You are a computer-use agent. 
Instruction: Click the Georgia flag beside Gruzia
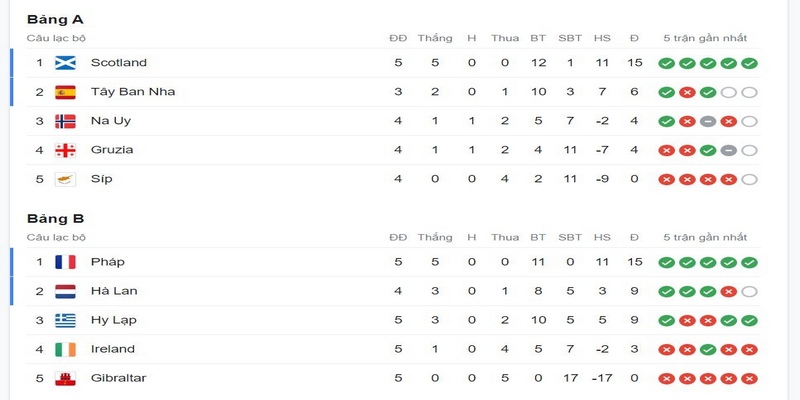point(65,150)
